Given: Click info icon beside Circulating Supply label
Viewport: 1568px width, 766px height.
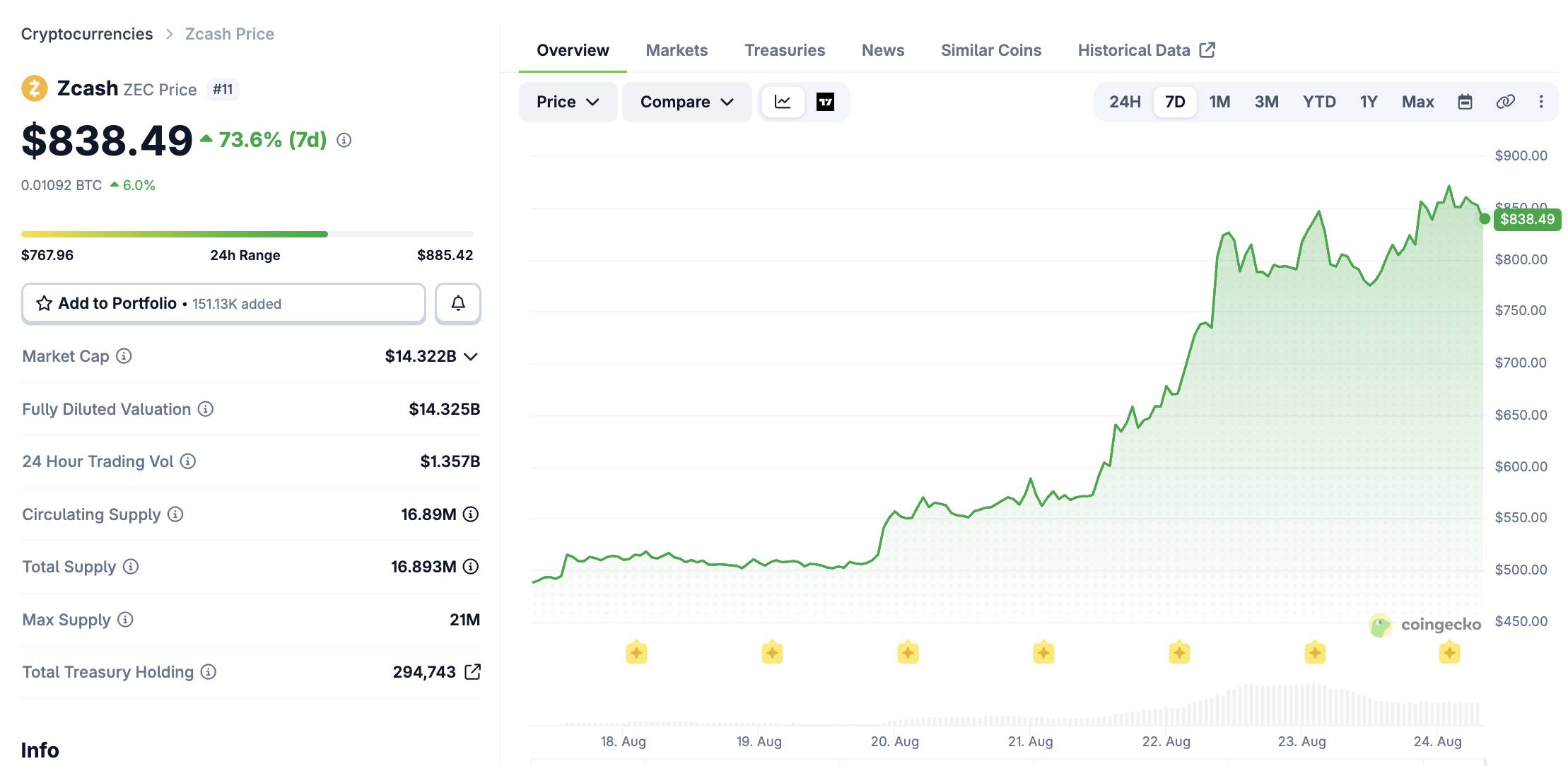Looking at the screenshot, I should click(175, 514).
